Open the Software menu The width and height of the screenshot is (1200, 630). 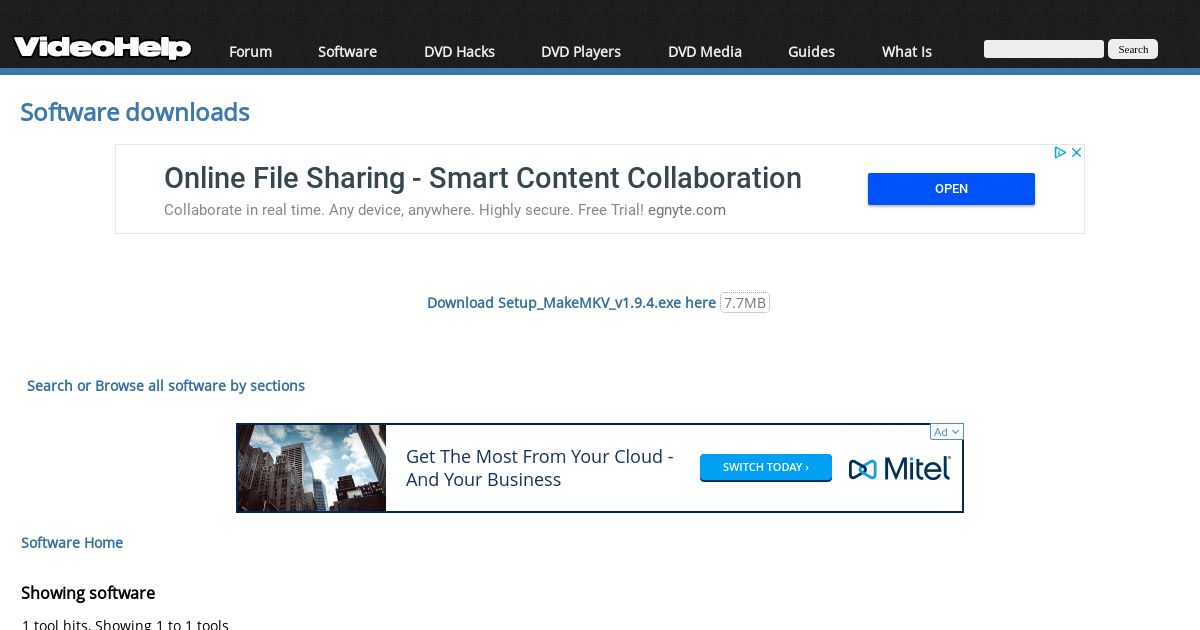coord(347,52)
